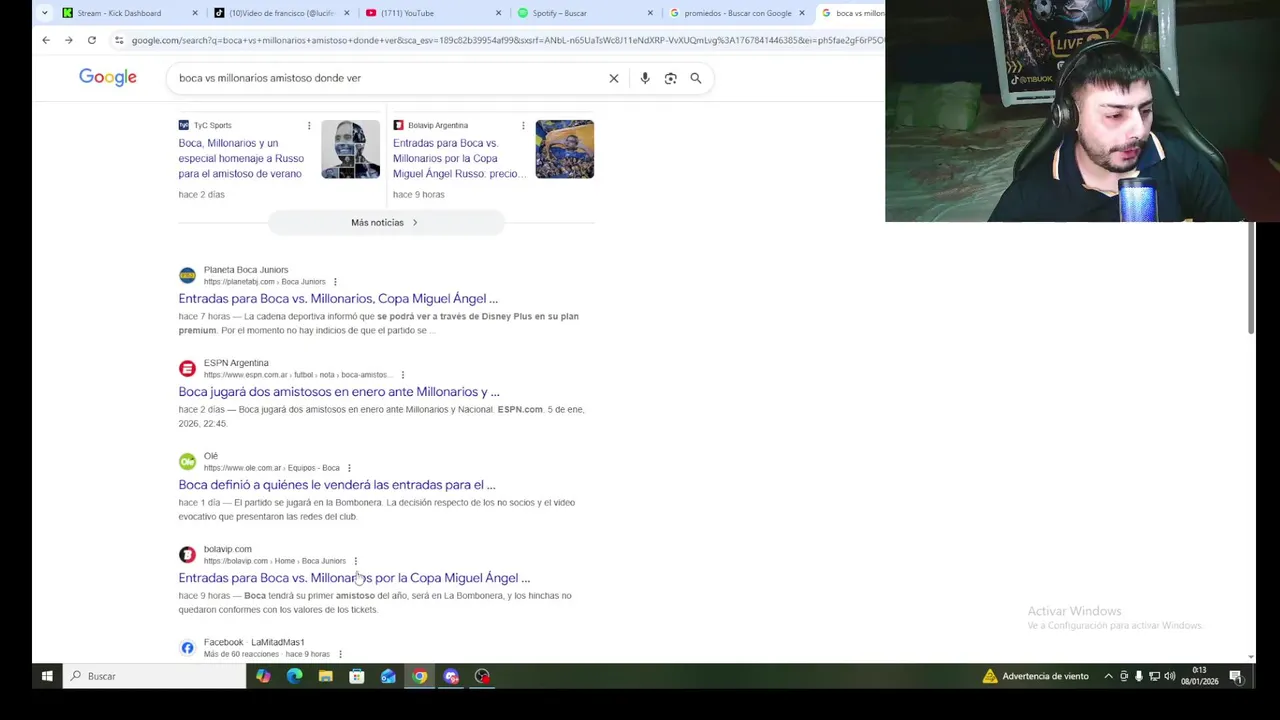Open the three-dot menu for ESPN Argentina result

point(402,375)
